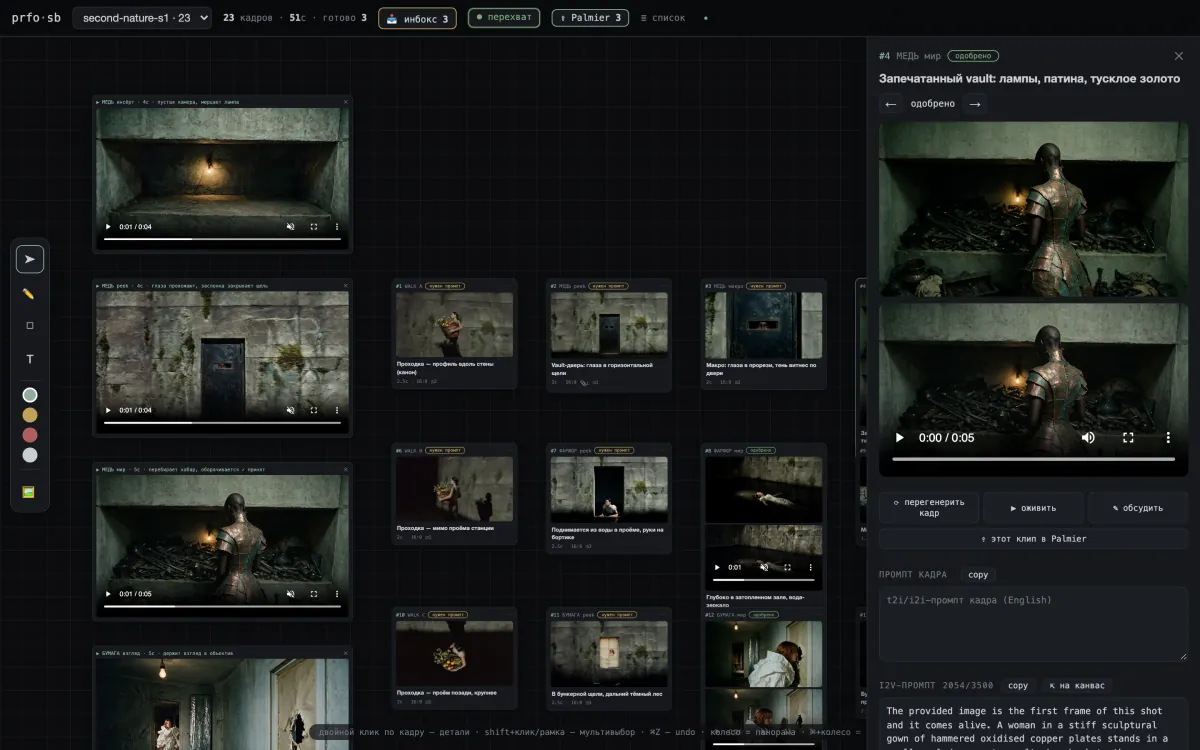This screenshot has width=1200, height=750.
Task: Focus the t2i/i2i frame prompt field
Action: 1034,623
